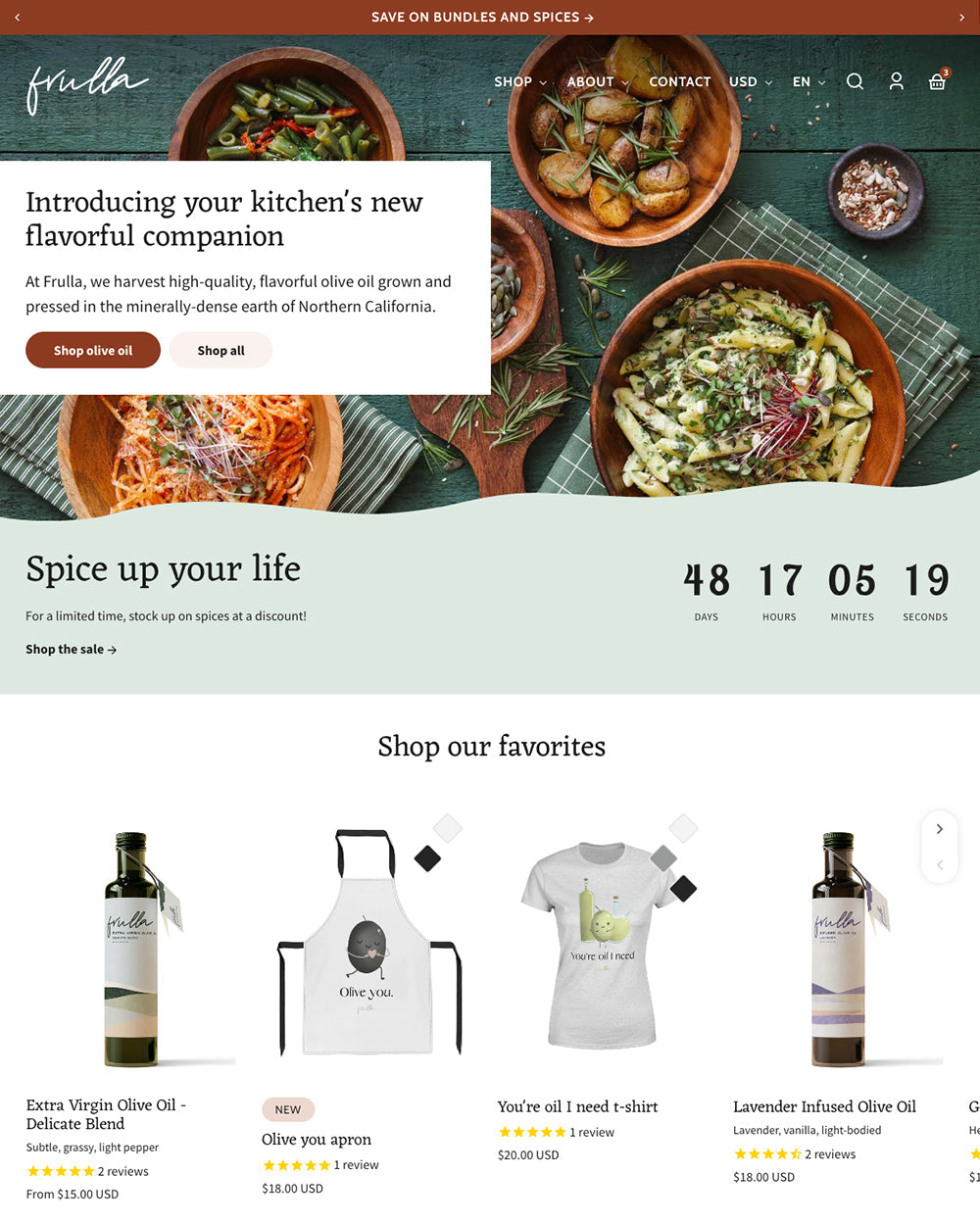
Task: Select gray swatch on the t-shirt
Action: click(663, 858)
